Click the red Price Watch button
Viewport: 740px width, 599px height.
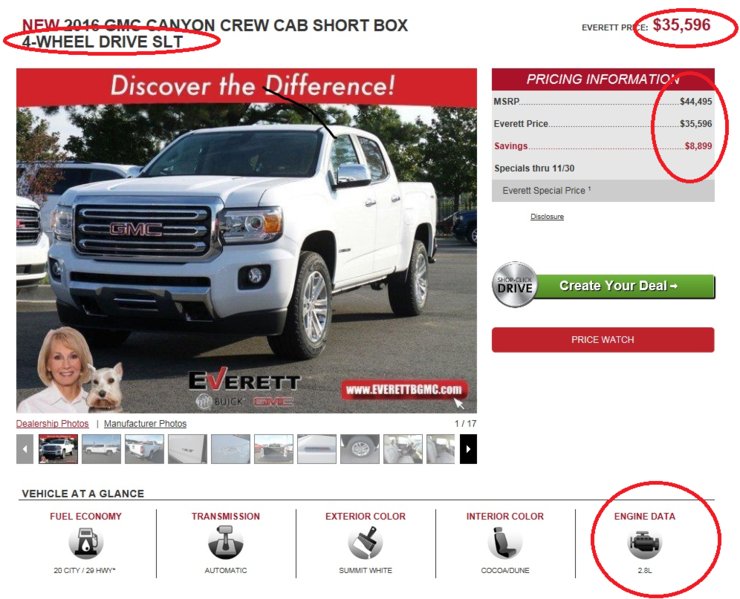(603, 340)
